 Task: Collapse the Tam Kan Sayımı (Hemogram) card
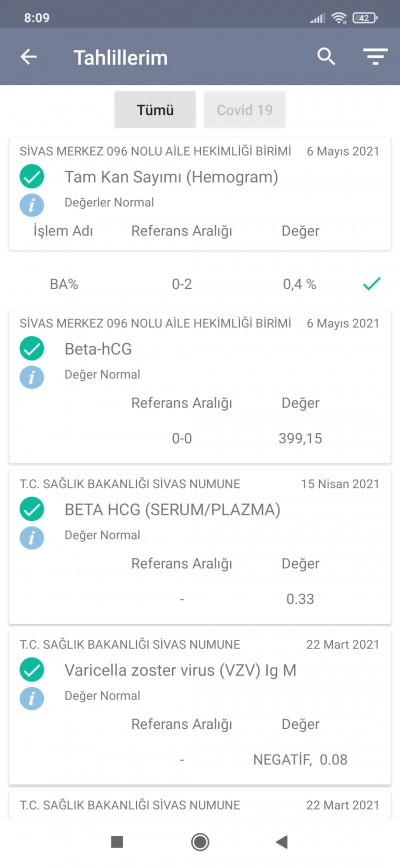[200, 194]
